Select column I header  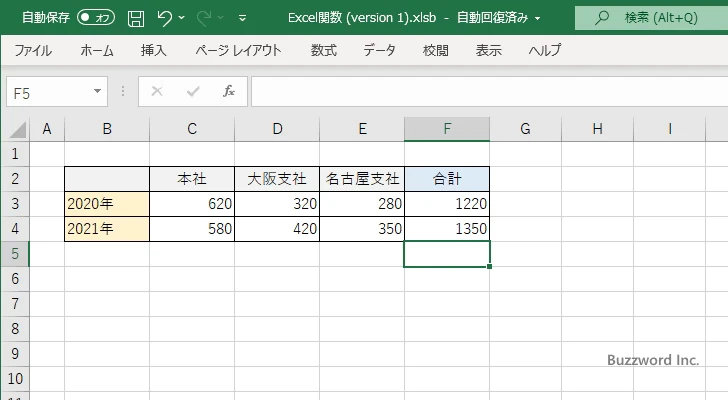coord(670,129)
